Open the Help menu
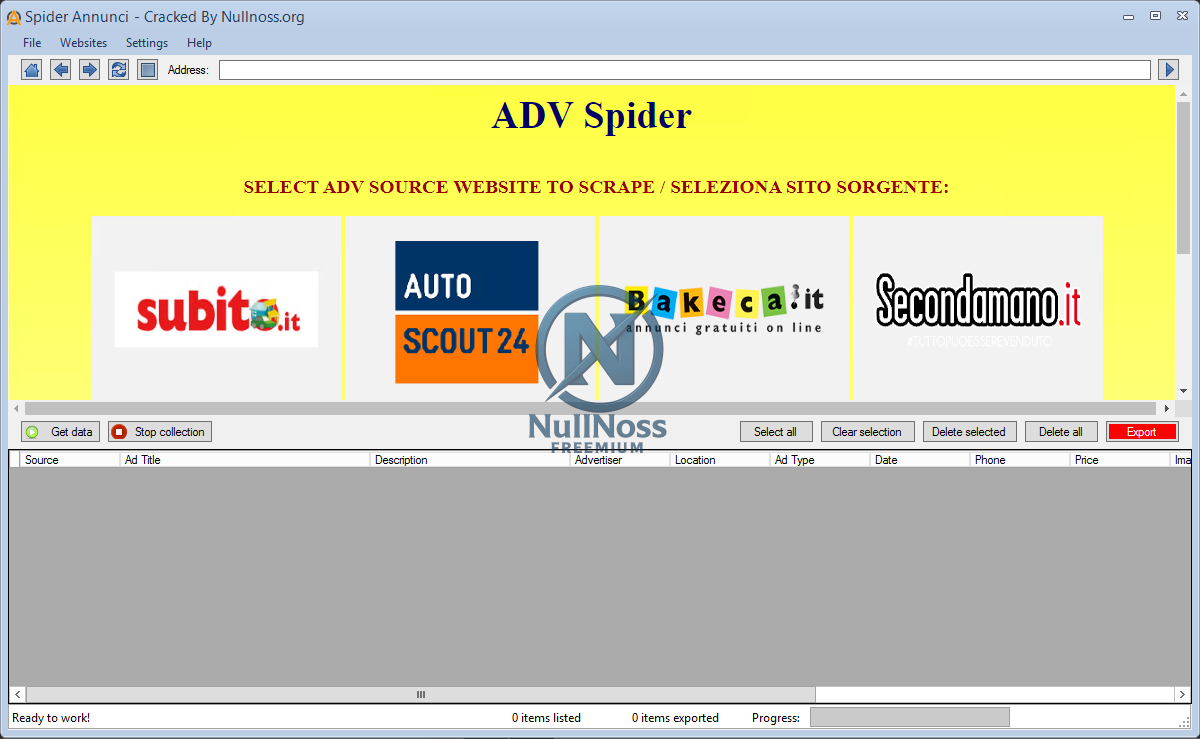This screenshot has height=739, width=1200. pyautogui.click(x=199, y=43)
